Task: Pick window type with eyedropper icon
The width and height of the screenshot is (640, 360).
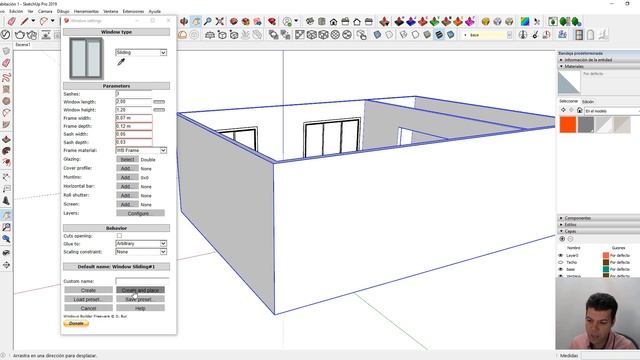Action: pos(121,62)
